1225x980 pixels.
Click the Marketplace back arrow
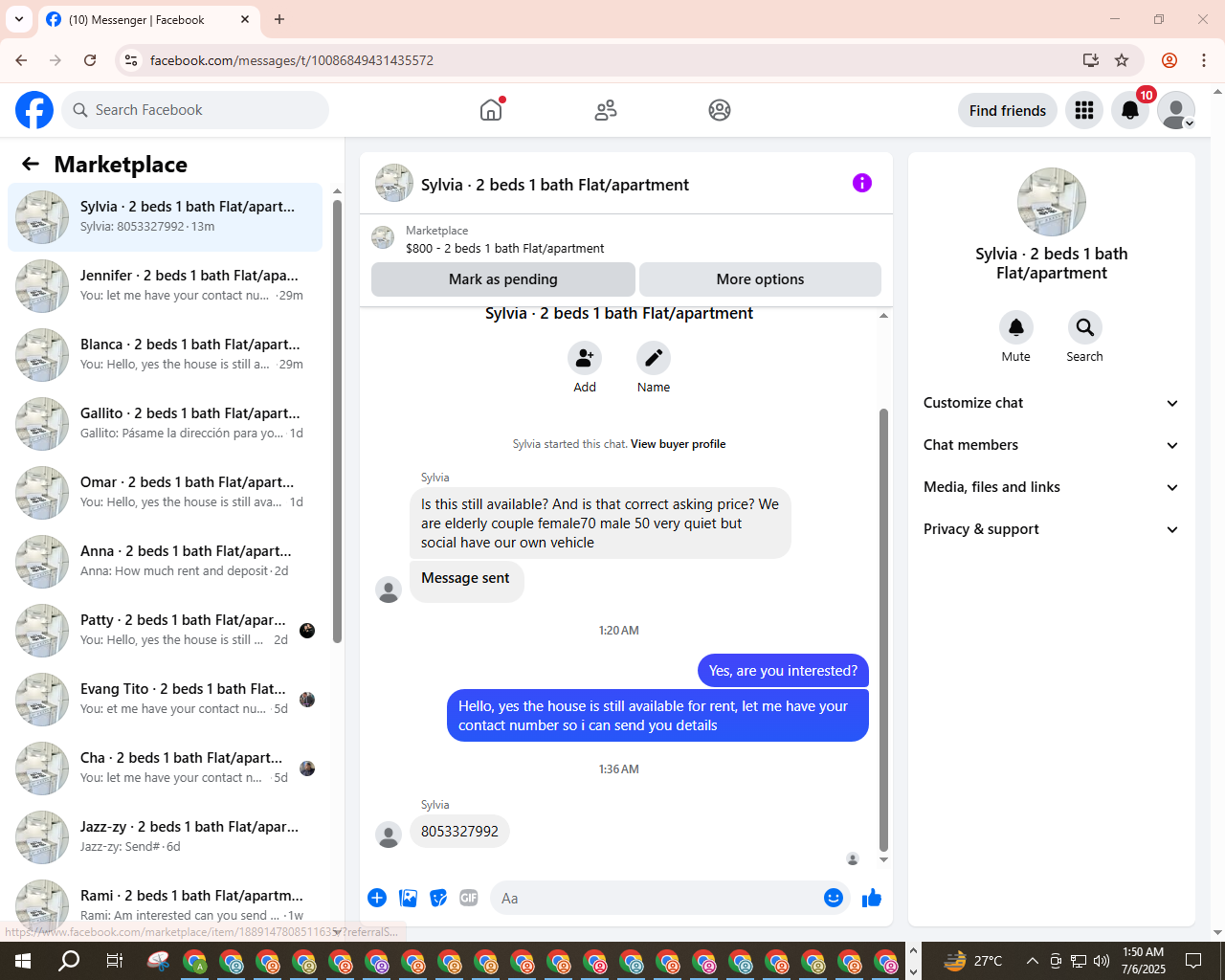click(x=31, y=164)
